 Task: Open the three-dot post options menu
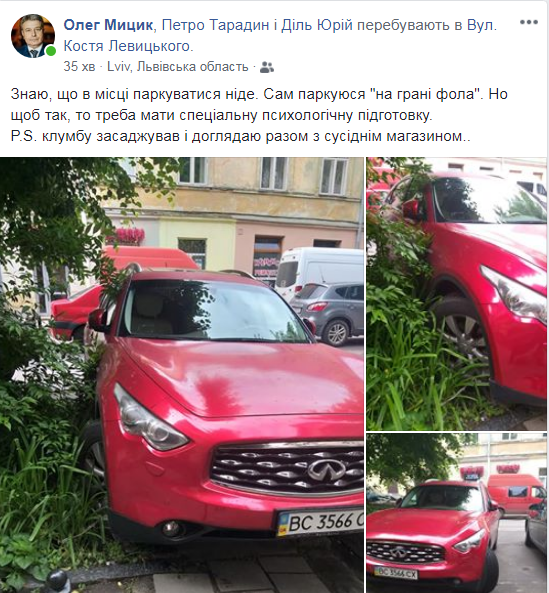pyautogui.click(x=529, y=22)
